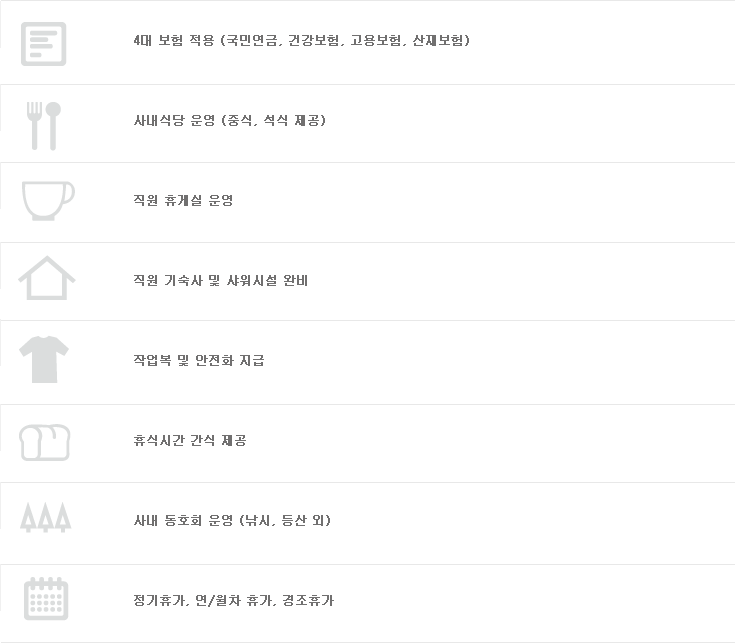The width and height of the screenshot is (735, 643).
Task: Click the calendar vacation icon
Action: tap(46, 598)
